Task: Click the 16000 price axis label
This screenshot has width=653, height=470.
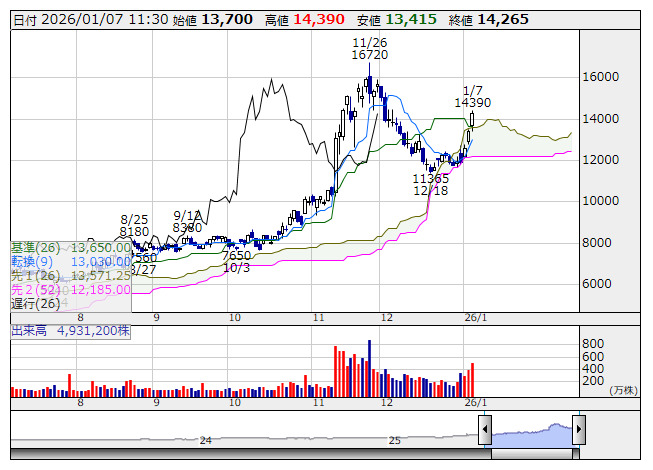Action: point(601,77)
